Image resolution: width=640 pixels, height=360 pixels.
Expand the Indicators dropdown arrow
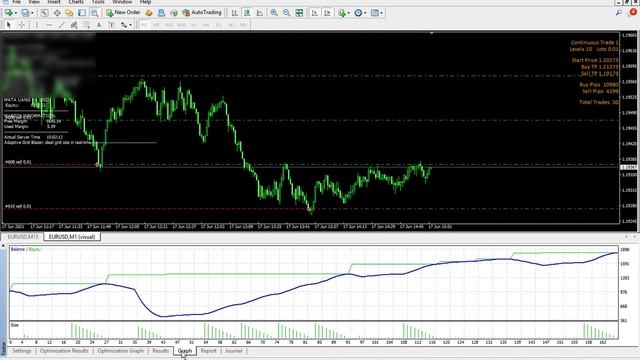pyautogui.click(x=348, y=13)
